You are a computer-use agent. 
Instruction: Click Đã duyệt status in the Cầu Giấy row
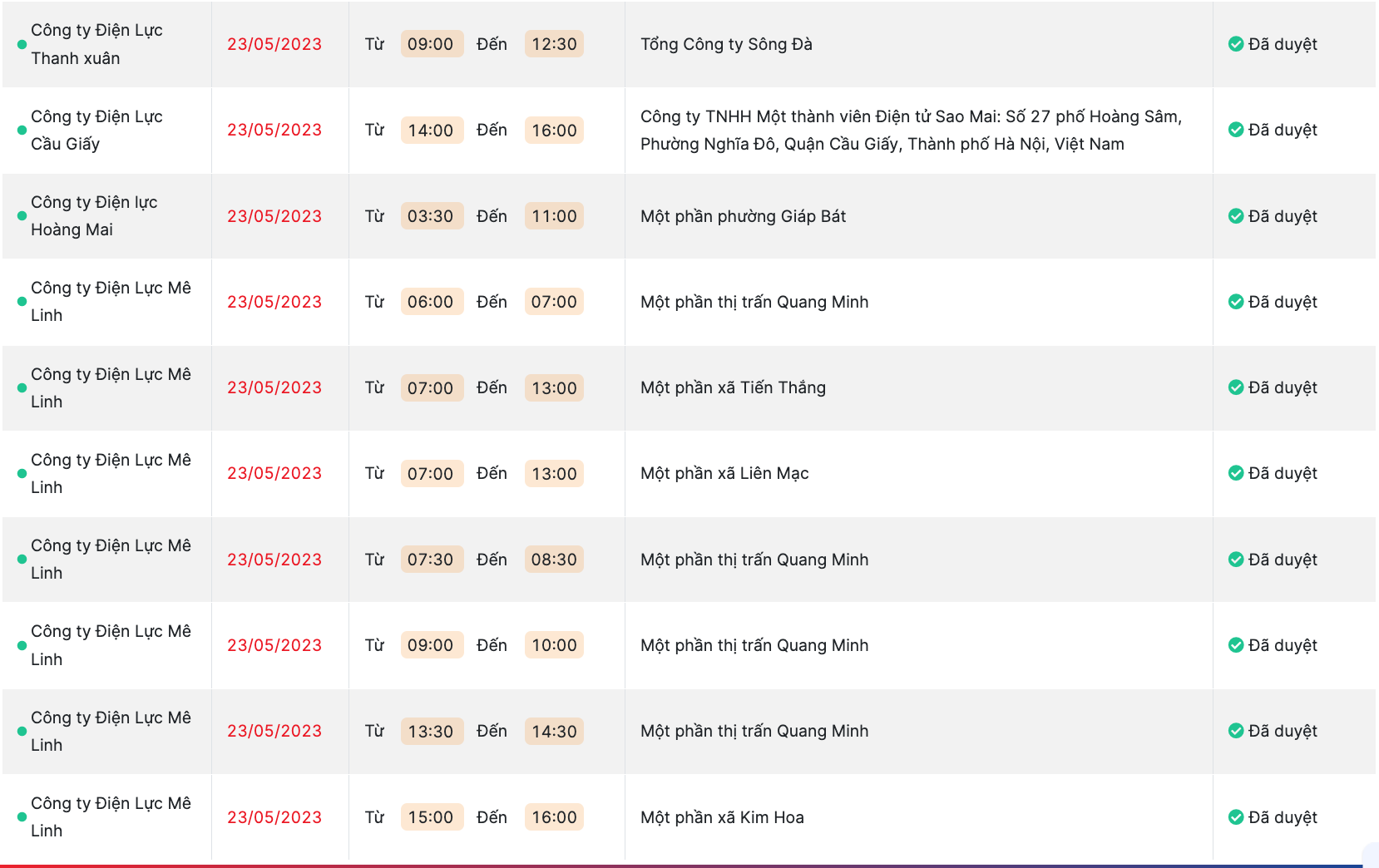[1282, 131]
